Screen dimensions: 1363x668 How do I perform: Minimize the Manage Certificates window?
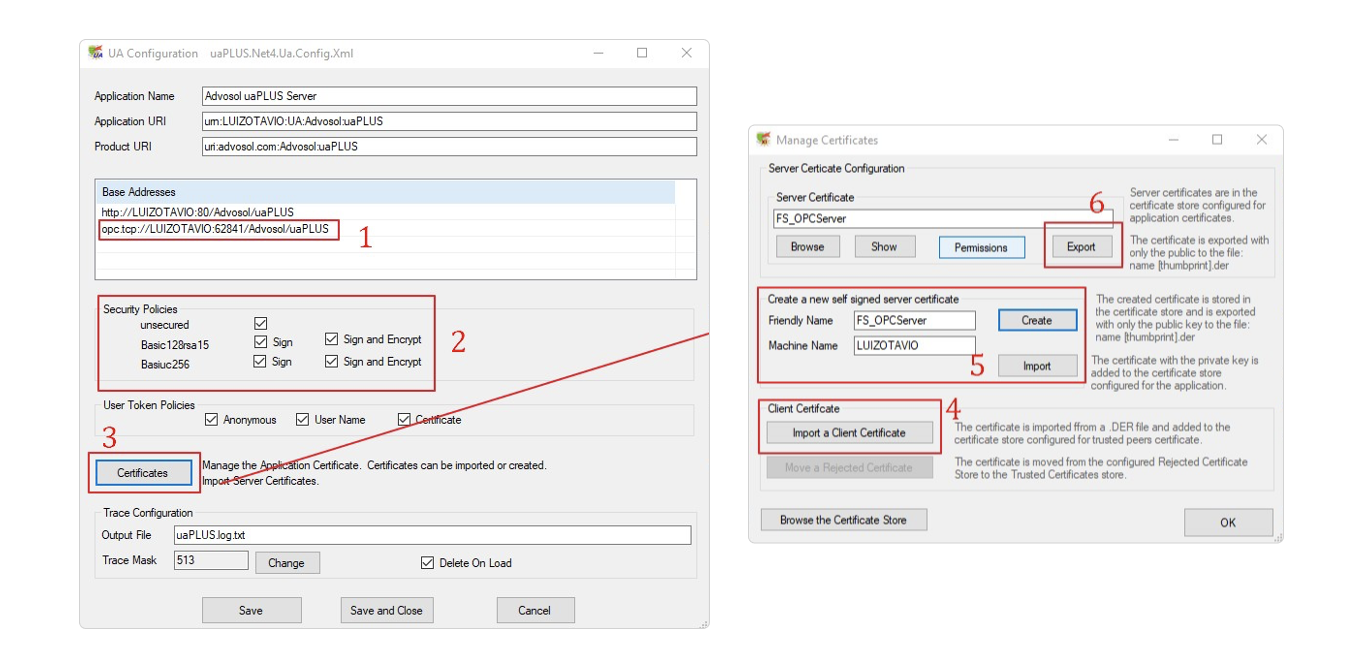click(1172, 140)
